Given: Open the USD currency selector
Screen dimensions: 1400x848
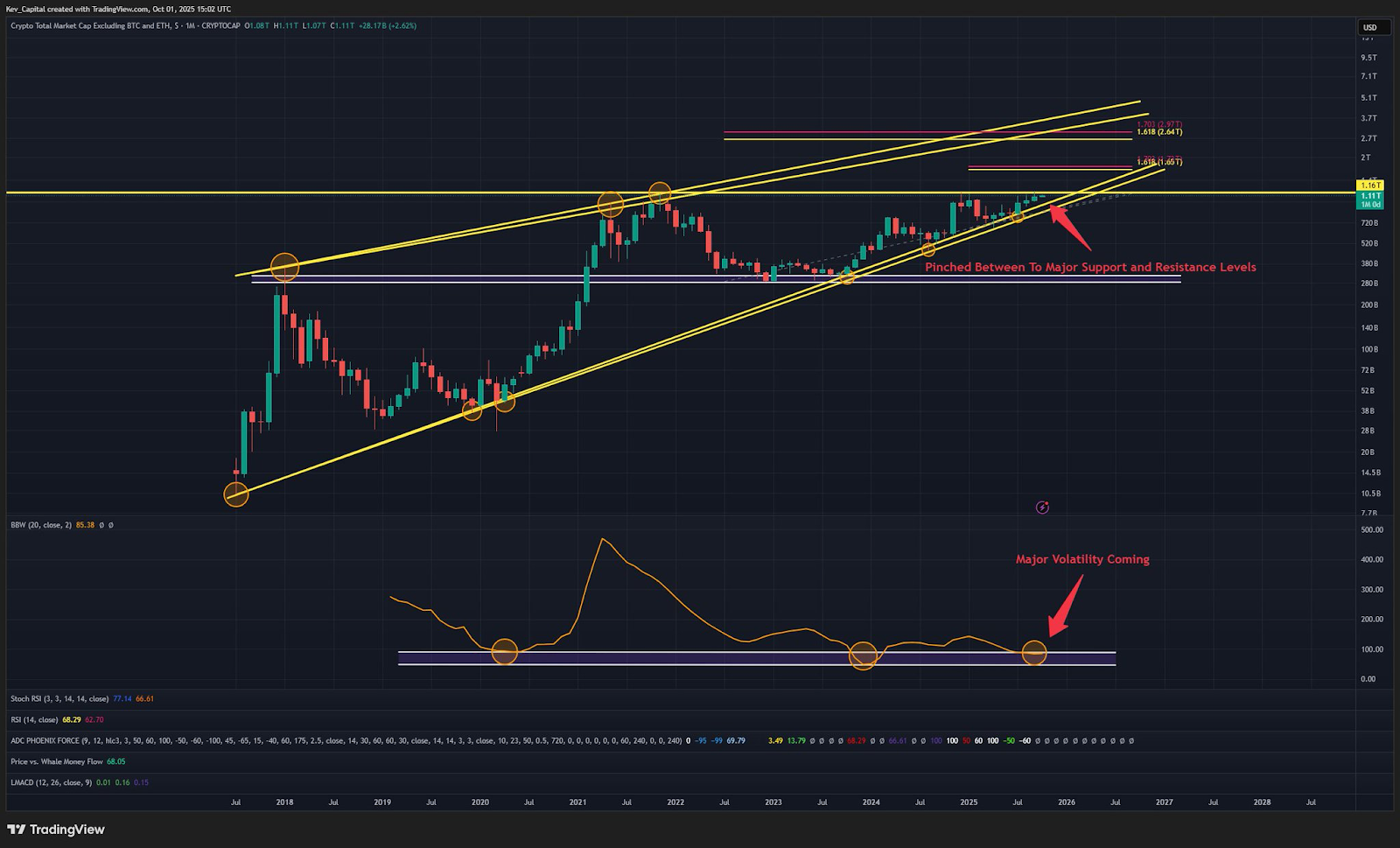Looking at the screenshot, I should (1369, 27).
